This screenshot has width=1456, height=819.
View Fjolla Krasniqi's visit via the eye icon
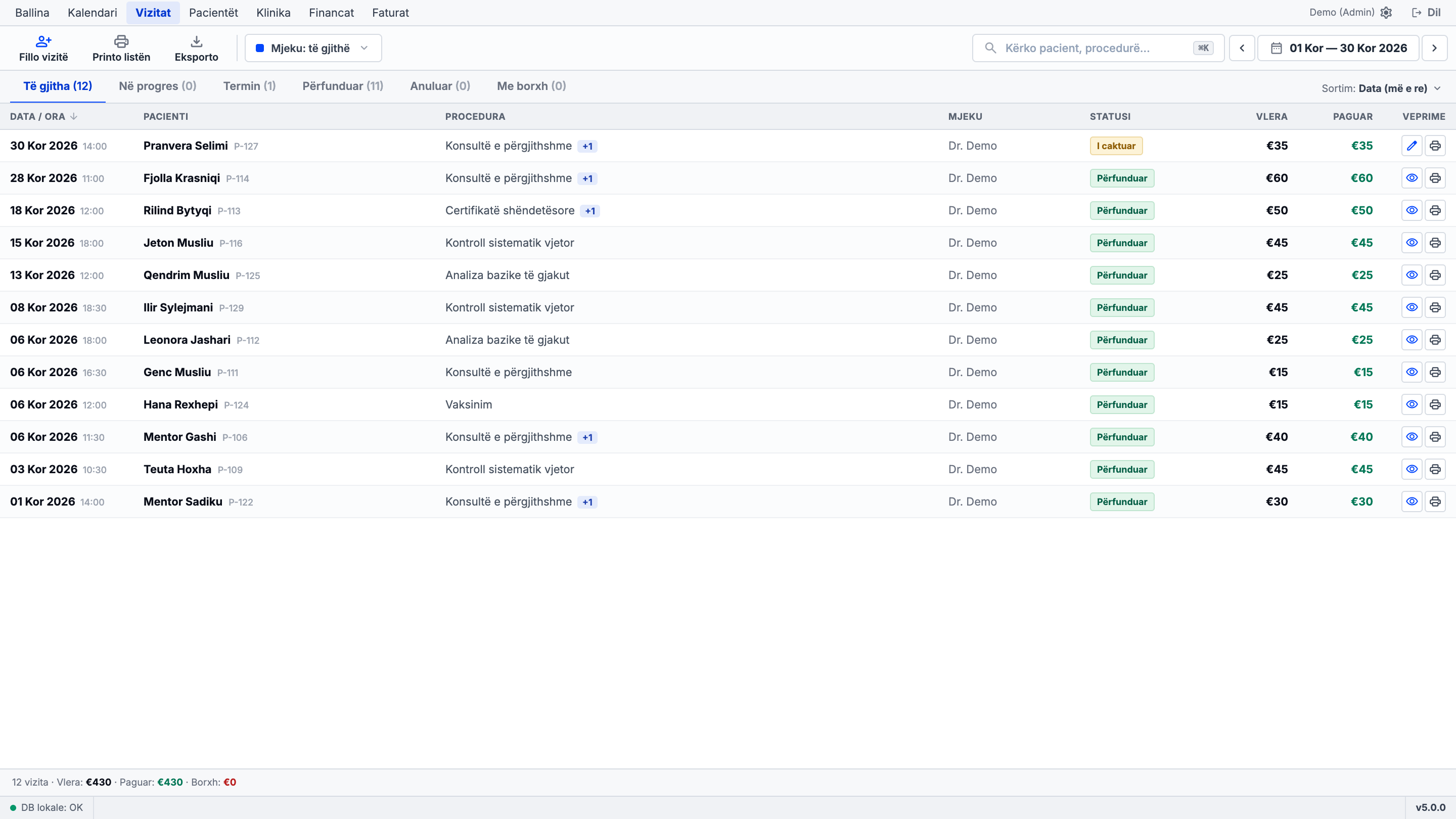(1412, 178)
